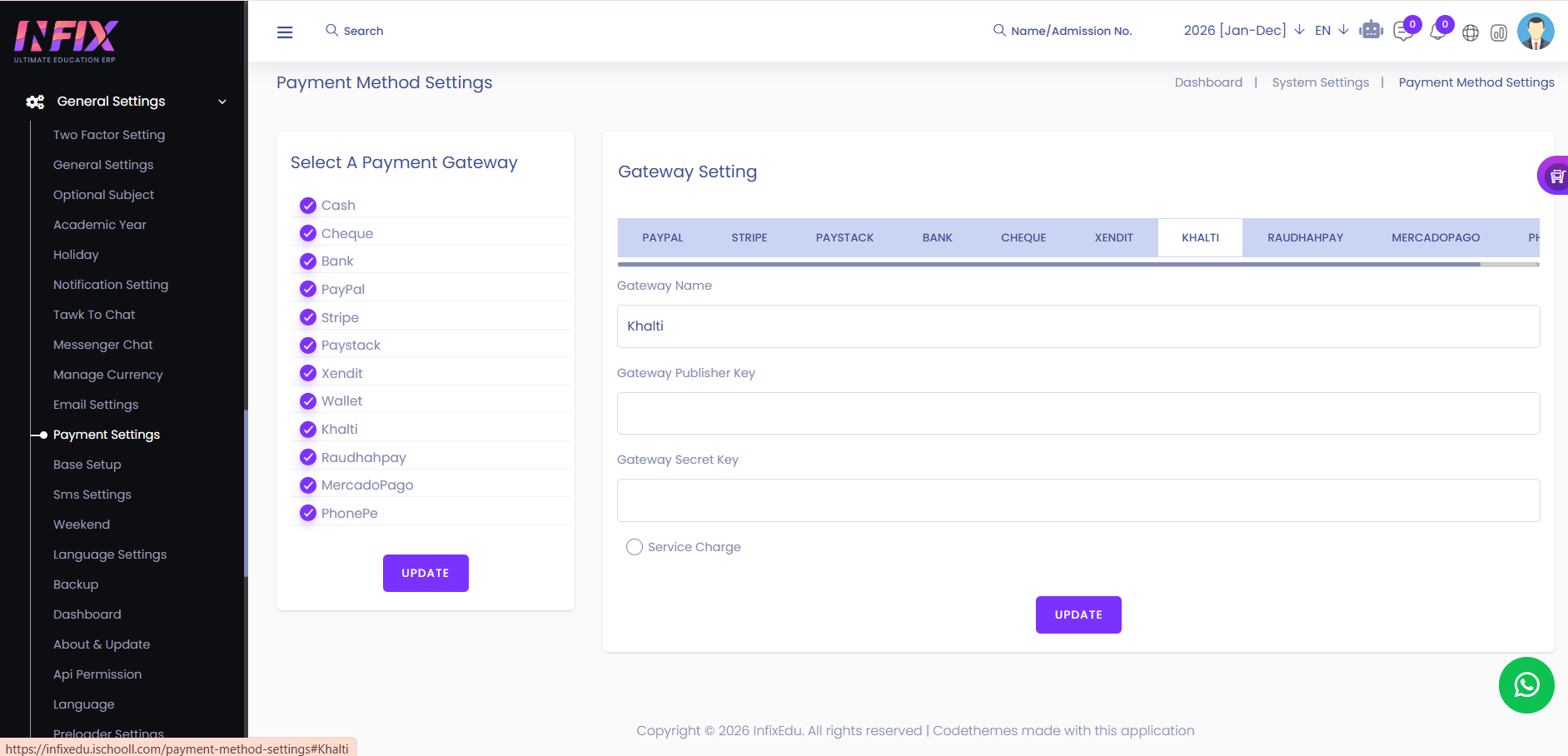Screen dimensions: 1568x756
Task: Focus the Gateway Publisher Key field
Action: pyautogui.click(x=1078, y=413)
